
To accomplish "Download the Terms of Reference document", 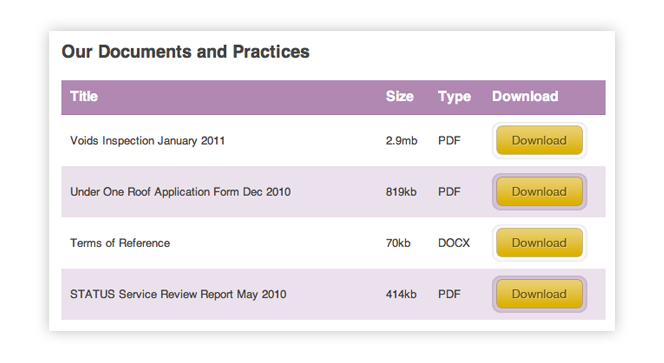I will [539, 243].
